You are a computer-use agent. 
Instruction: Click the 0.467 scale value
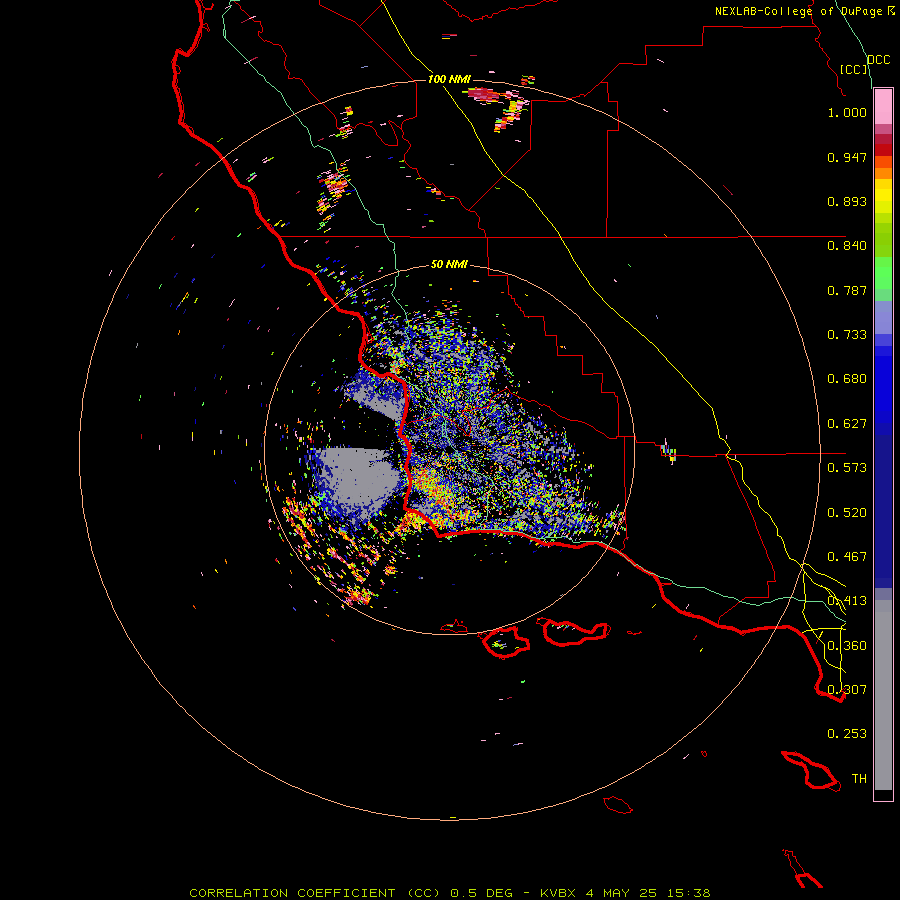point(847,557)
